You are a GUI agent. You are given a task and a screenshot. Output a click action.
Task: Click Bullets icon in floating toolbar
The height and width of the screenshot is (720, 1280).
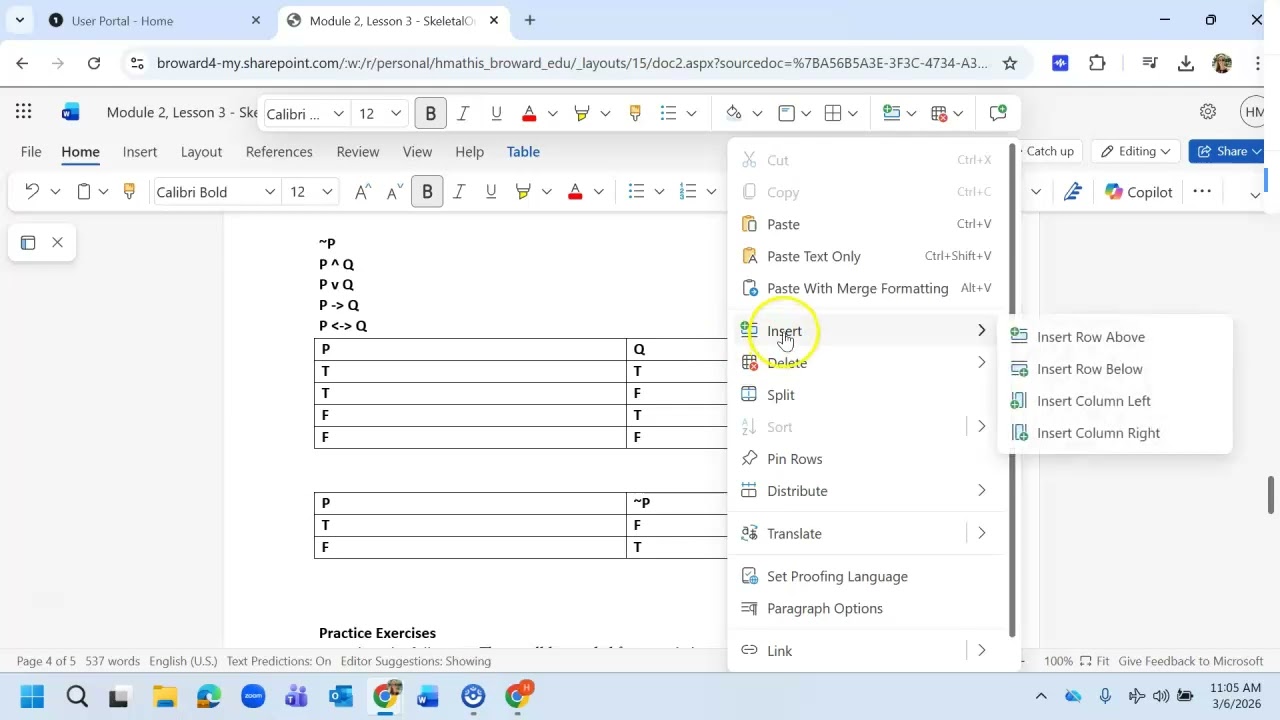[x=669, y=113]
